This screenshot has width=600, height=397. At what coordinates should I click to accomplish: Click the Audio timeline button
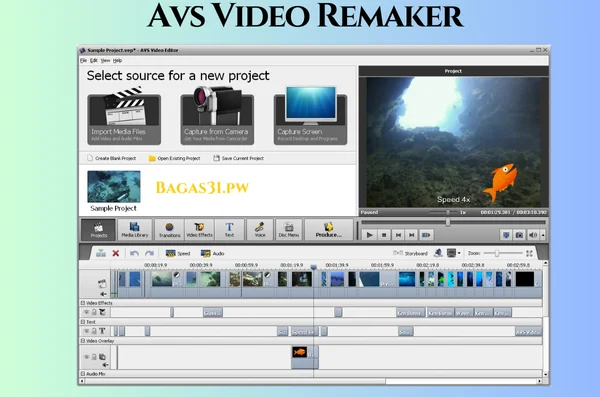pos(213,253)
